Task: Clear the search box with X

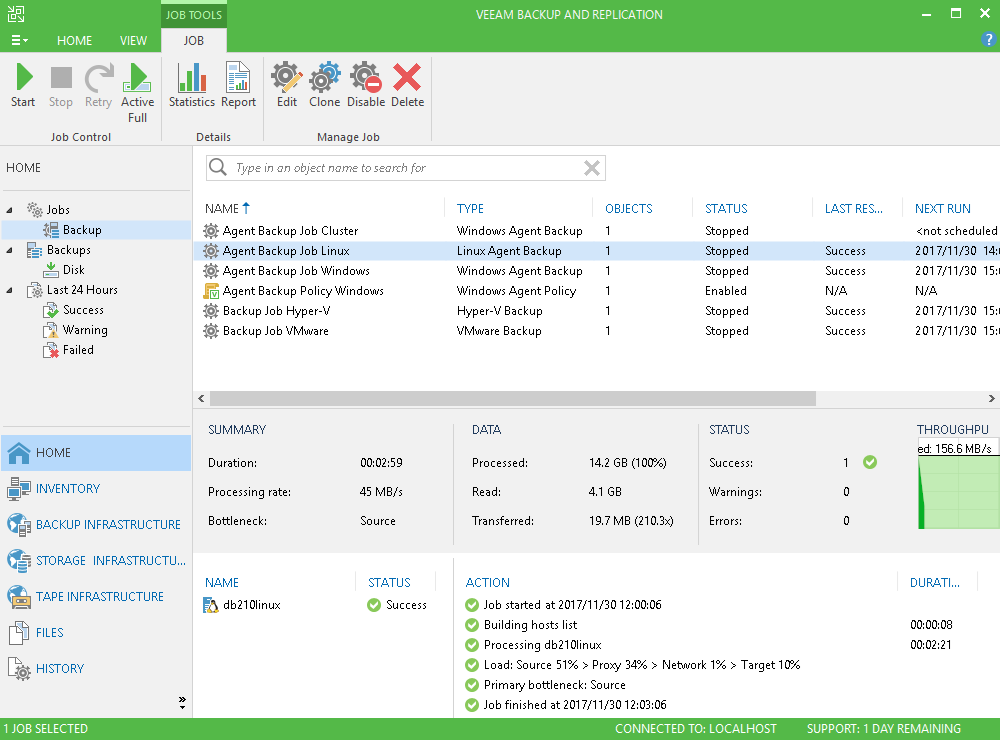Action: pyautogui.click(x=592, y=168)
